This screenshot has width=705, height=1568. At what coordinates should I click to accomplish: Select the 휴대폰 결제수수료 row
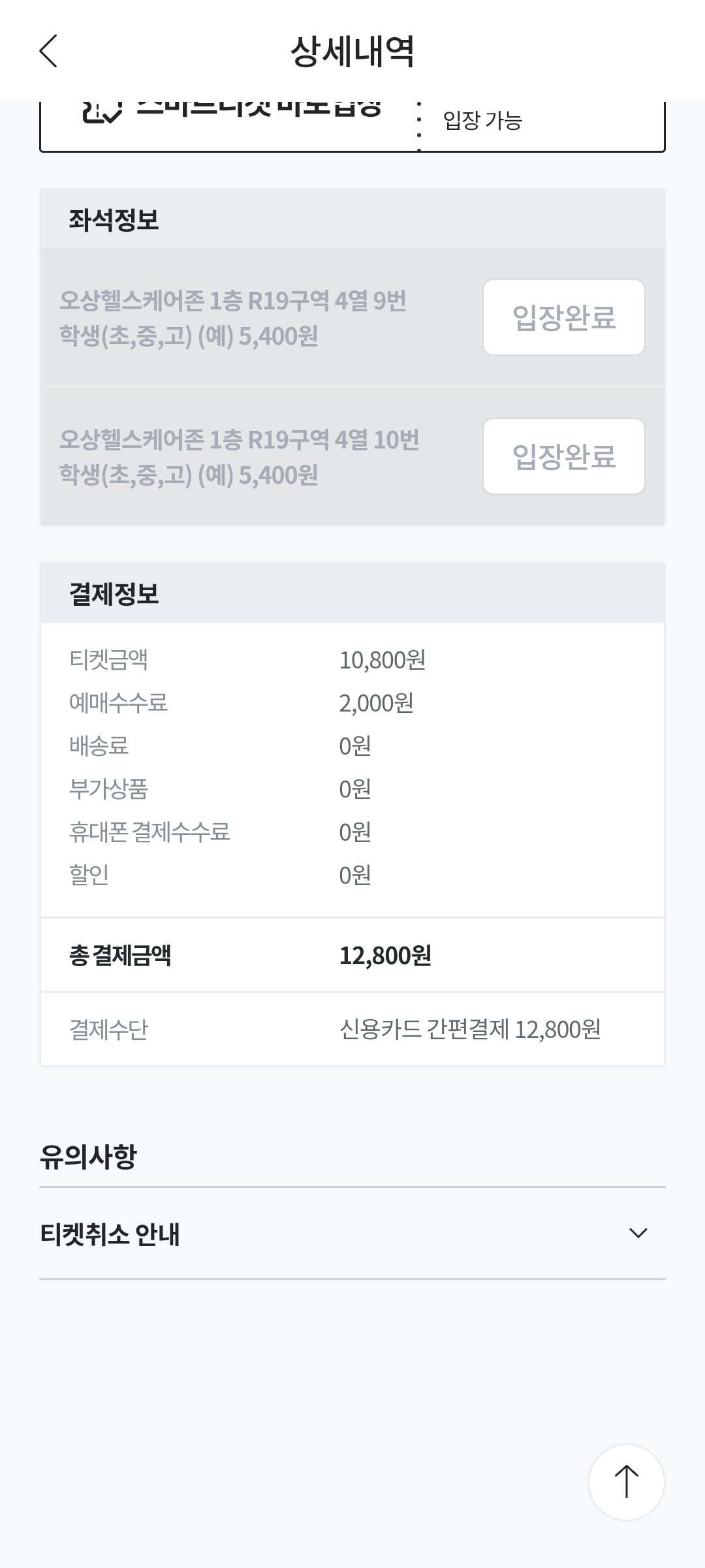click(x=352, y=832)
